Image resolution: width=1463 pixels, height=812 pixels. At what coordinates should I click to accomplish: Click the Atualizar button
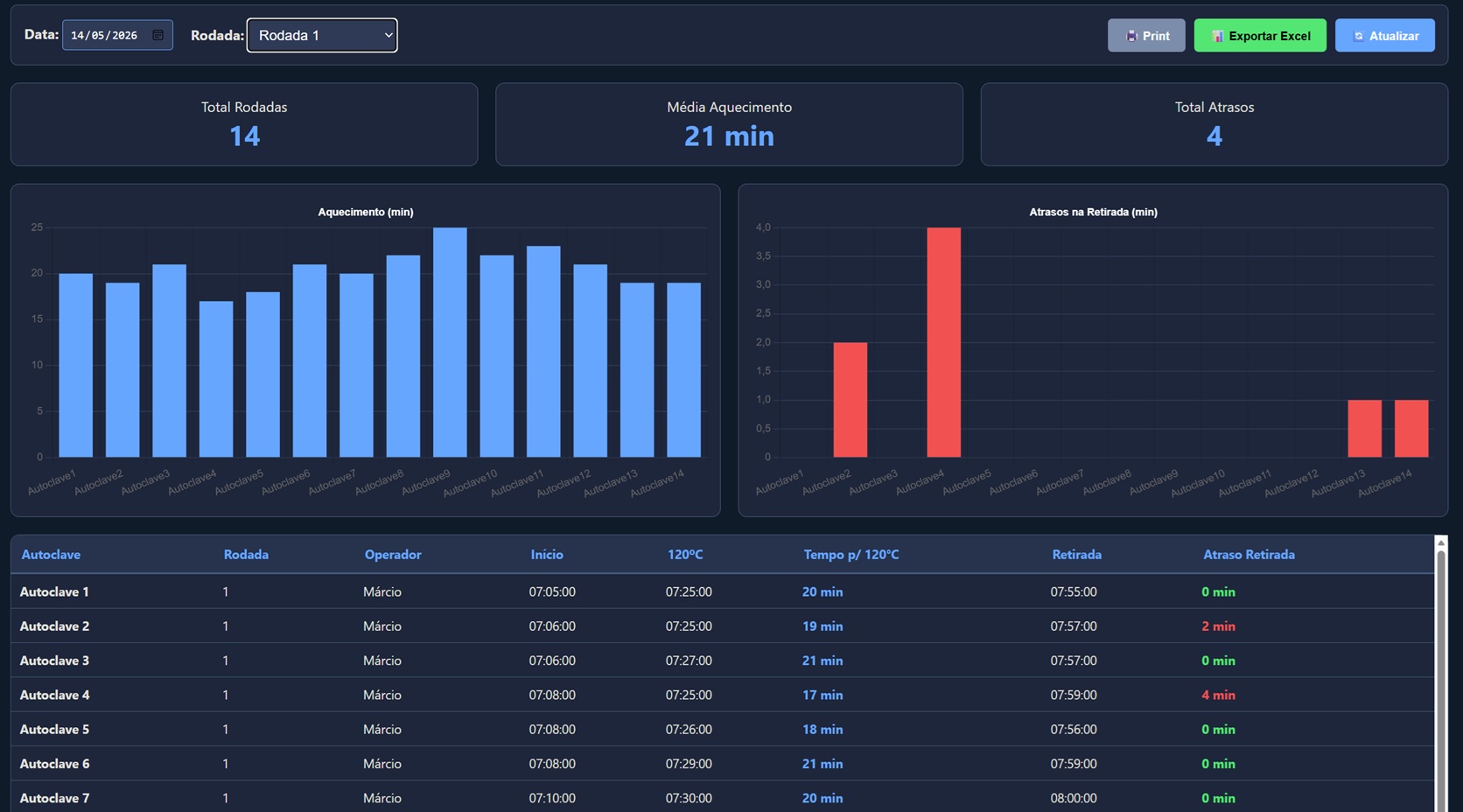pos(1385,36)
